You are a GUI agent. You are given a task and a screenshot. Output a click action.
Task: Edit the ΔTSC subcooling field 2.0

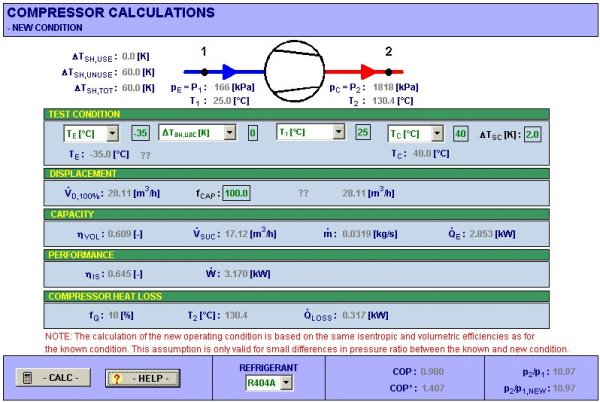531,134
